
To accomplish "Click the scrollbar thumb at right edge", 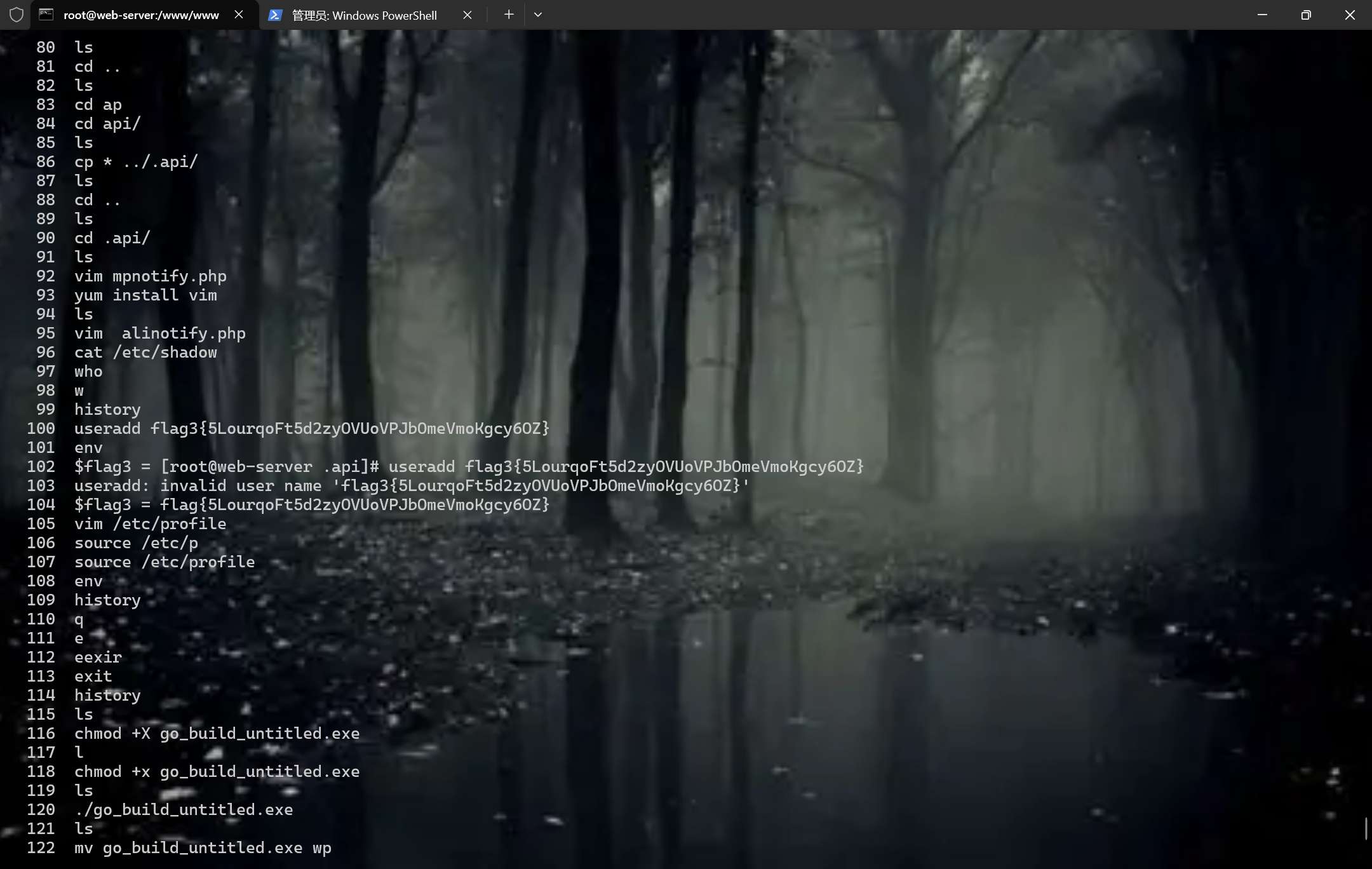I will pos(1366,828).
